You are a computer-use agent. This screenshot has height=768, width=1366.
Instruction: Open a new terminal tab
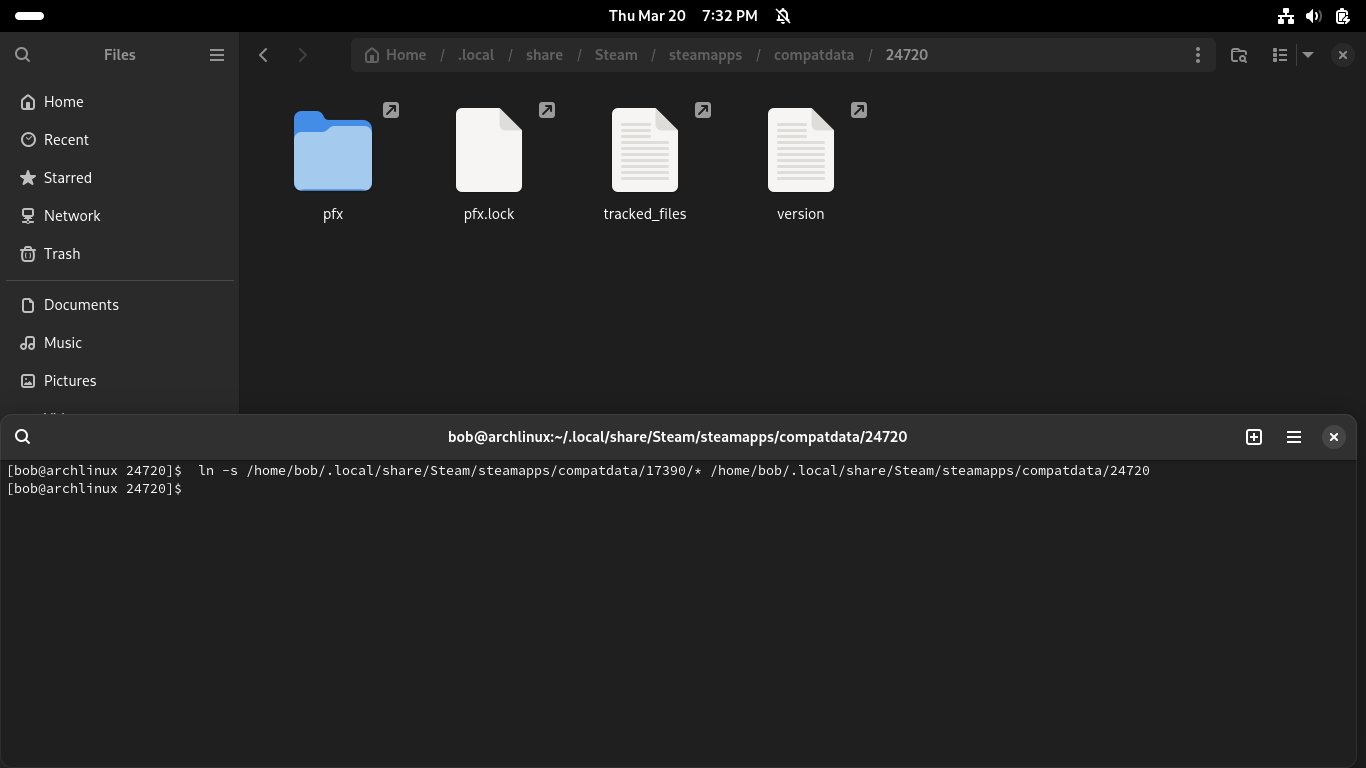click(1254, 437)
